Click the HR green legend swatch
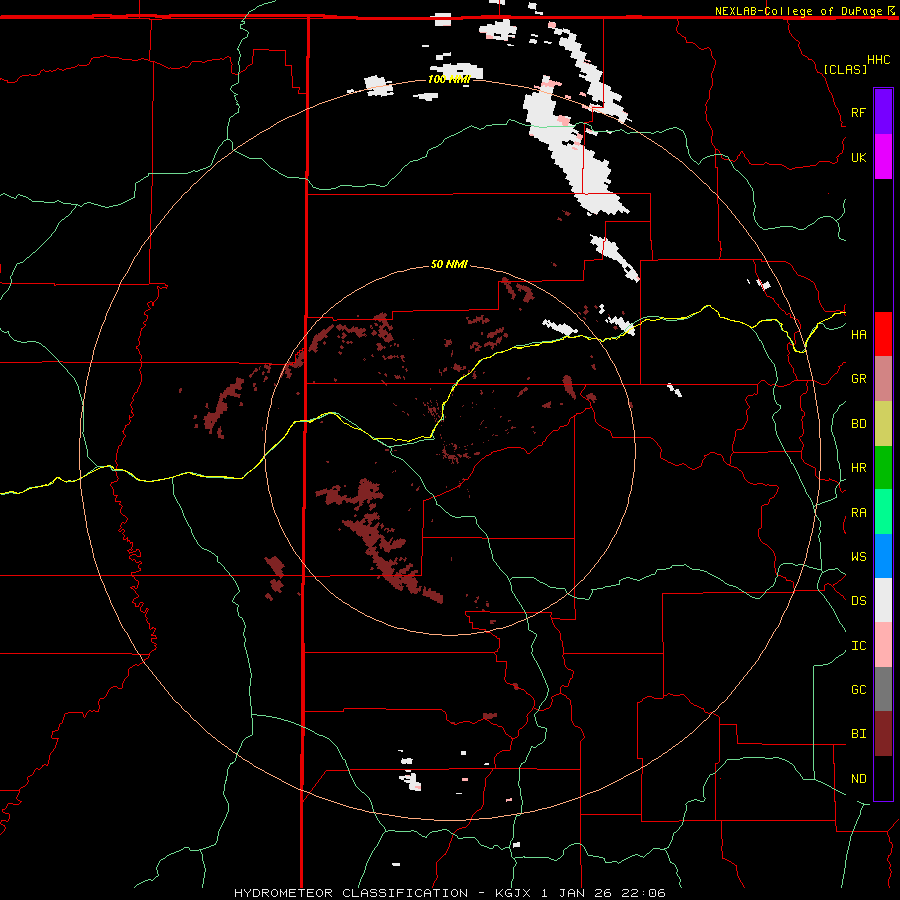The image size is (900, 900). (x=883, y=467)
